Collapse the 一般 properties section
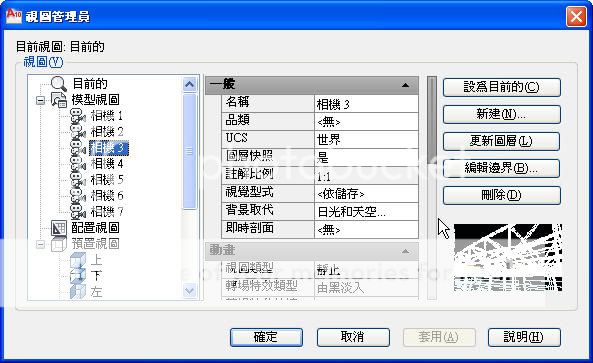This screenshot has width=593, height=363. pyautogui.click(x=405, y=85)
